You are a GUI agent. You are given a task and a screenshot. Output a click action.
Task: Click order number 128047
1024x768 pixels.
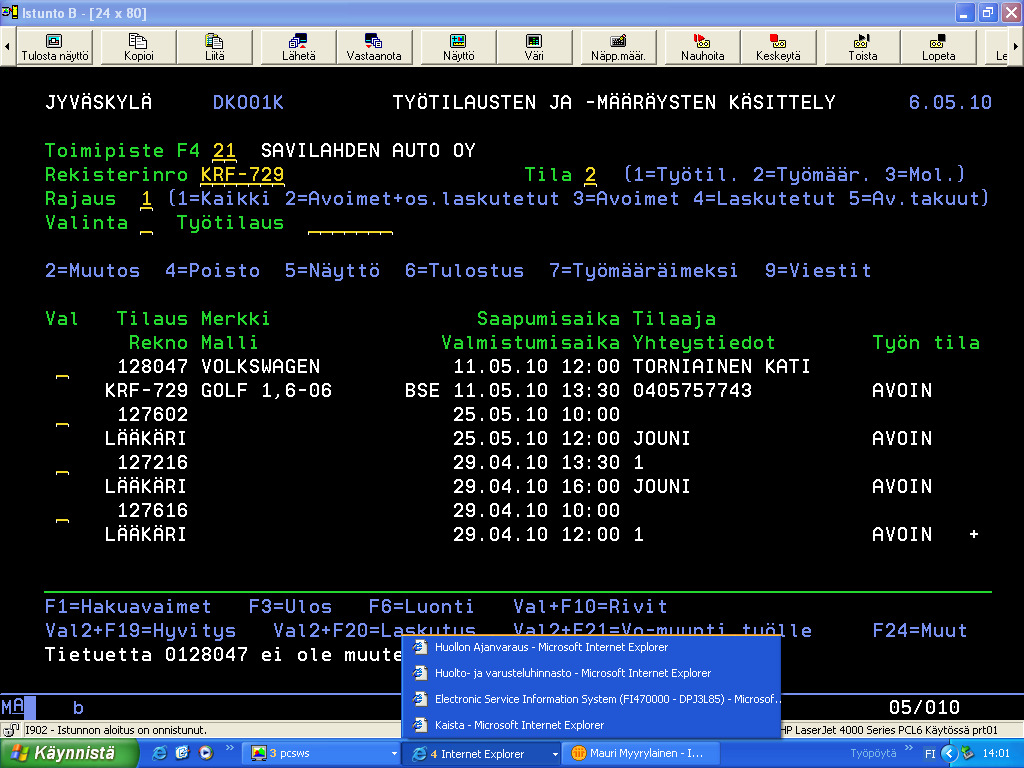click(153, 366)
